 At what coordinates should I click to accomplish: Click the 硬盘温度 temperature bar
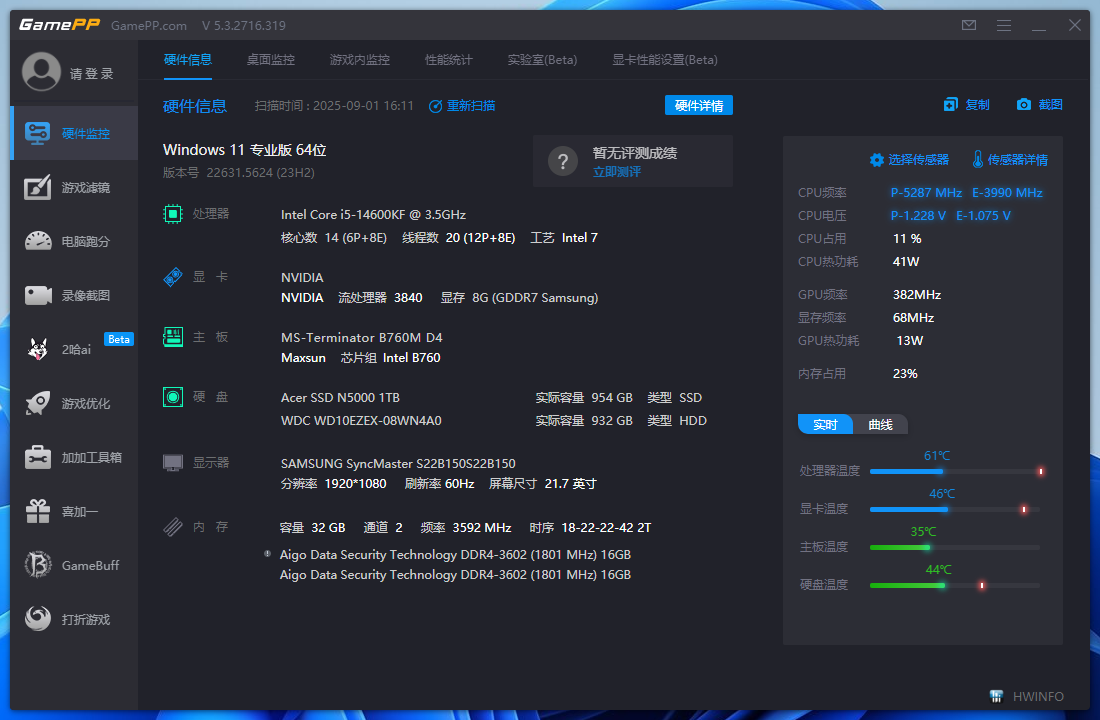point(955,585)
